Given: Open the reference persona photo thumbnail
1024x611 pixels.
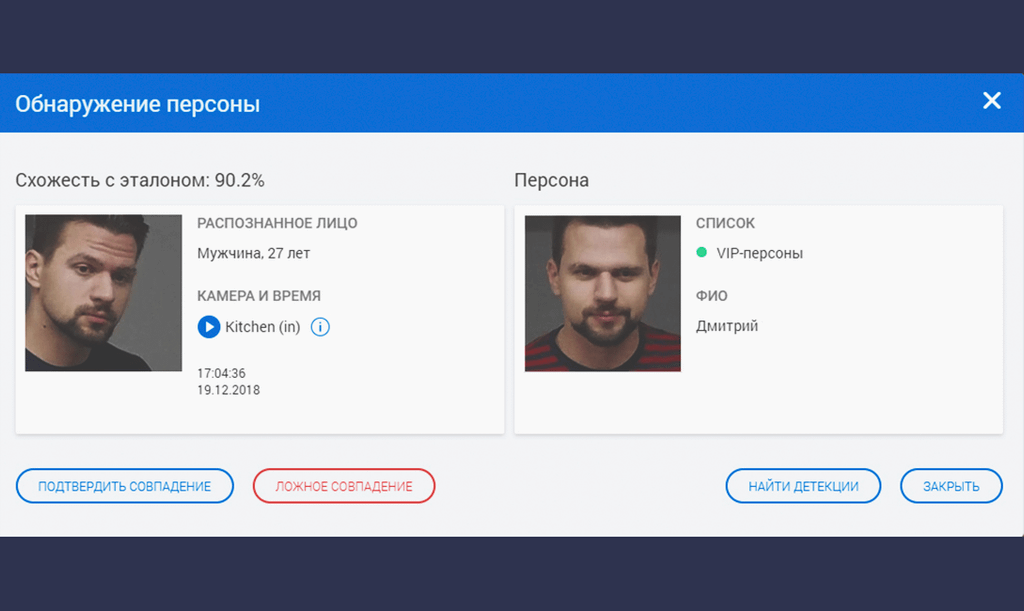Looking at the screenshot, I should click(x=603, y=293).
